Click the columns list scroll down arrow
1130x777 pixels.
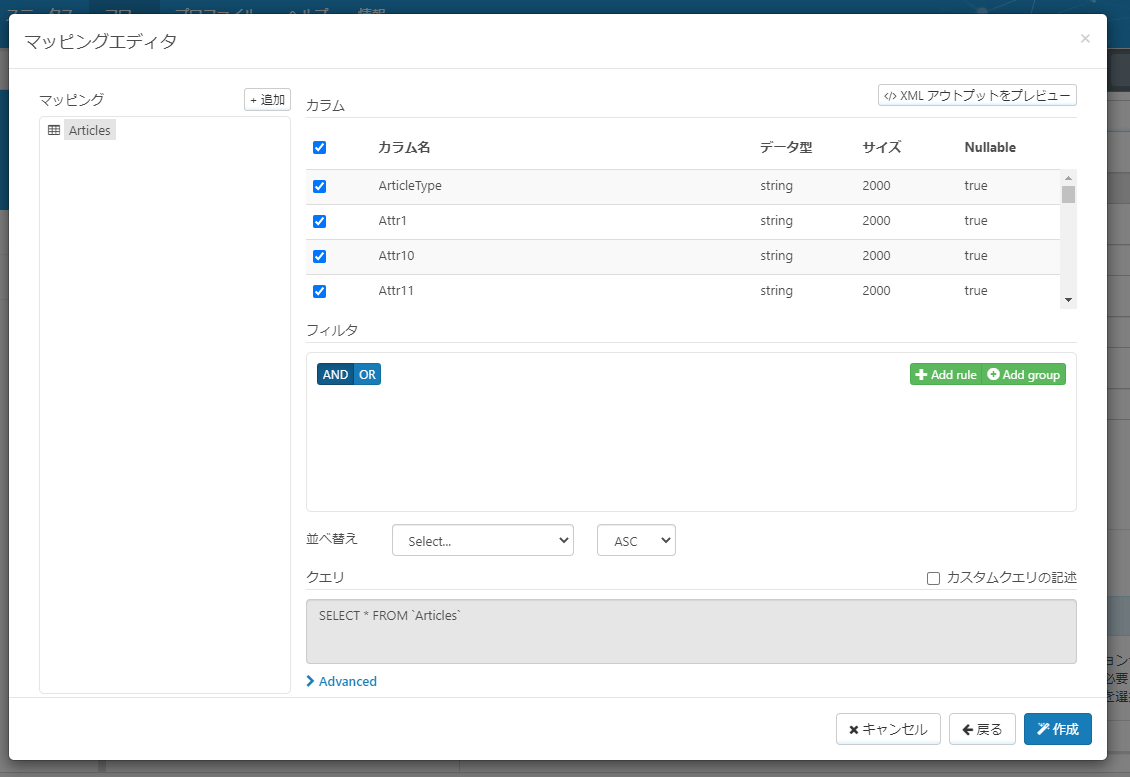click(x=1068, y=300)
